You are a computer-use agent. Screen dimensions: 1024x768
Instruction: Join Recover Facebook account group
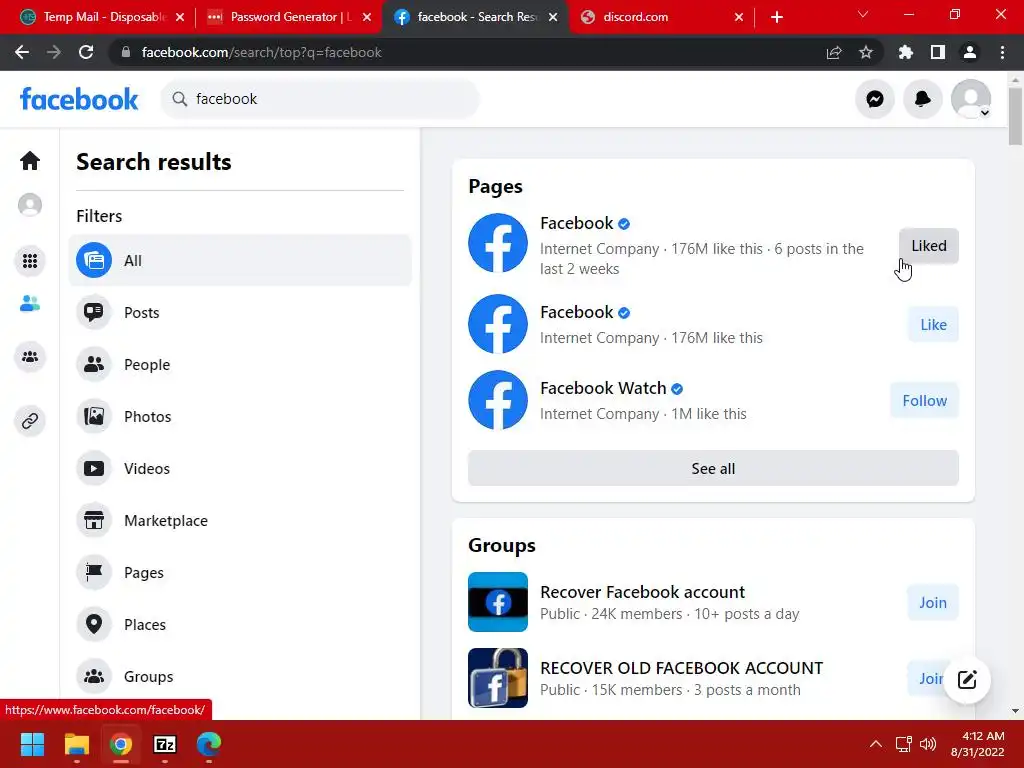point(933,602)
